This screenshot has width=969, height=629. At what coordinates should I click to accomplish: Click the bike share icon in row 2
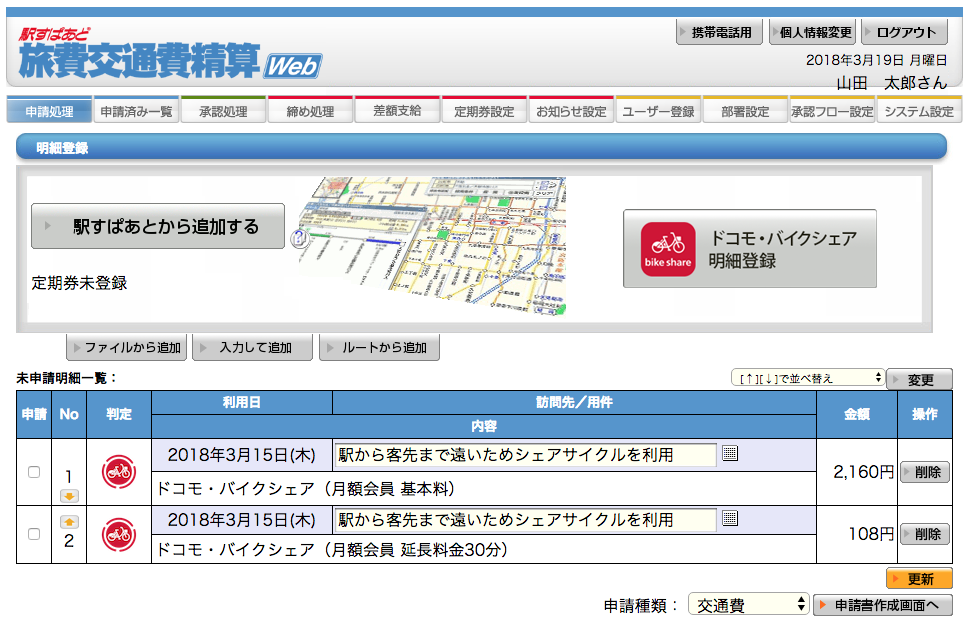[x=119, y=534]
